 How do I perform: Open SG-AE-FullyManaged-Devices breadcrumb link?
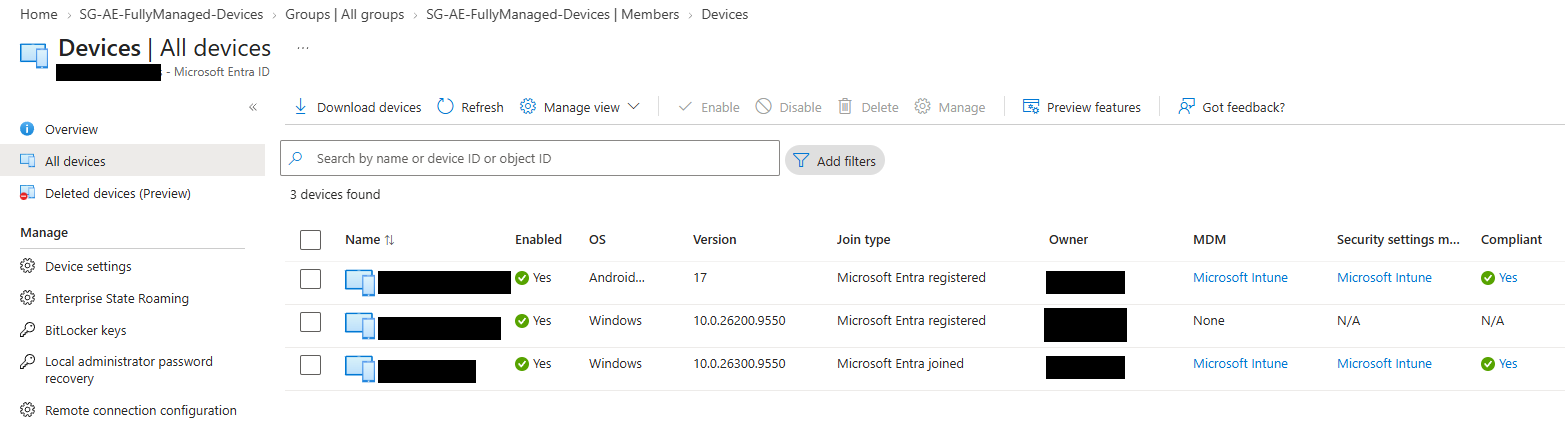(x=171, y=15)
